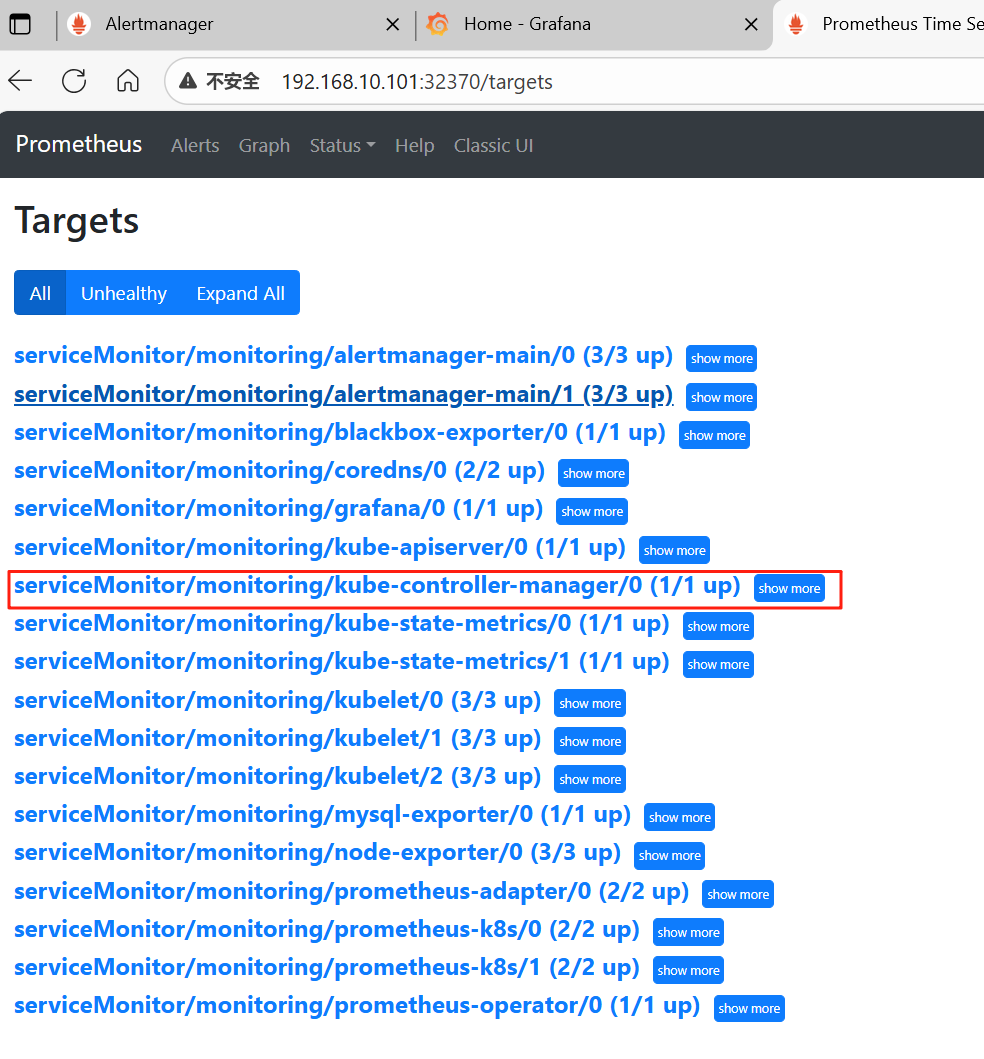Image resolution: width=984 pixels, height=1059 pixels.
Task: Show more for alertmanager-main/1
Action: point(721,397)
